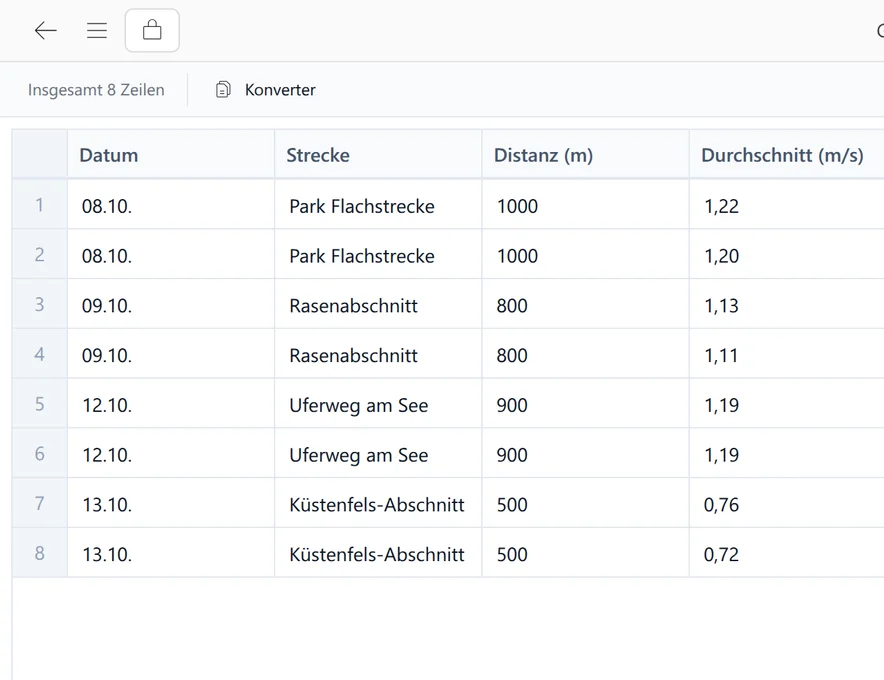Select the Distanz (m) column header
The height and width of the screenshot is (680, 884).
click(x=585, y=154)
